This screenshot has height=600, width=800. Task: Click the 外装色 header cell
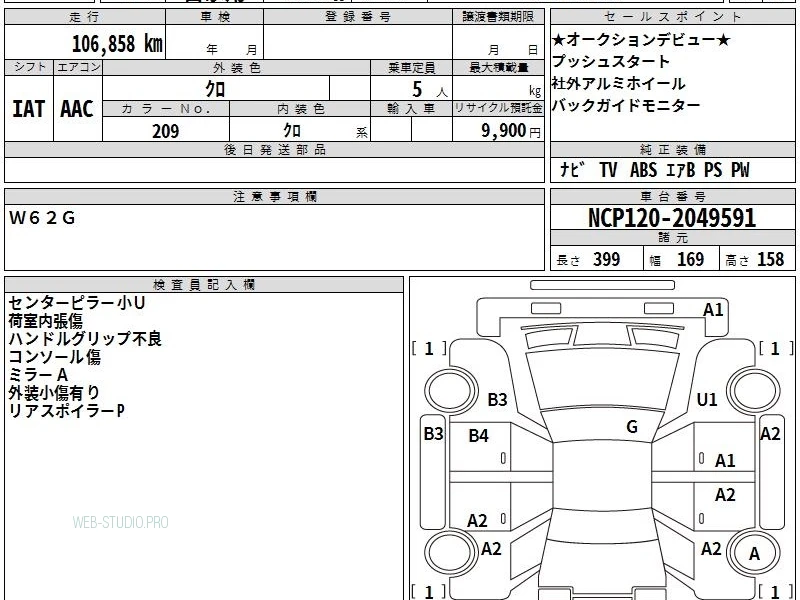(x=236, y=67)
